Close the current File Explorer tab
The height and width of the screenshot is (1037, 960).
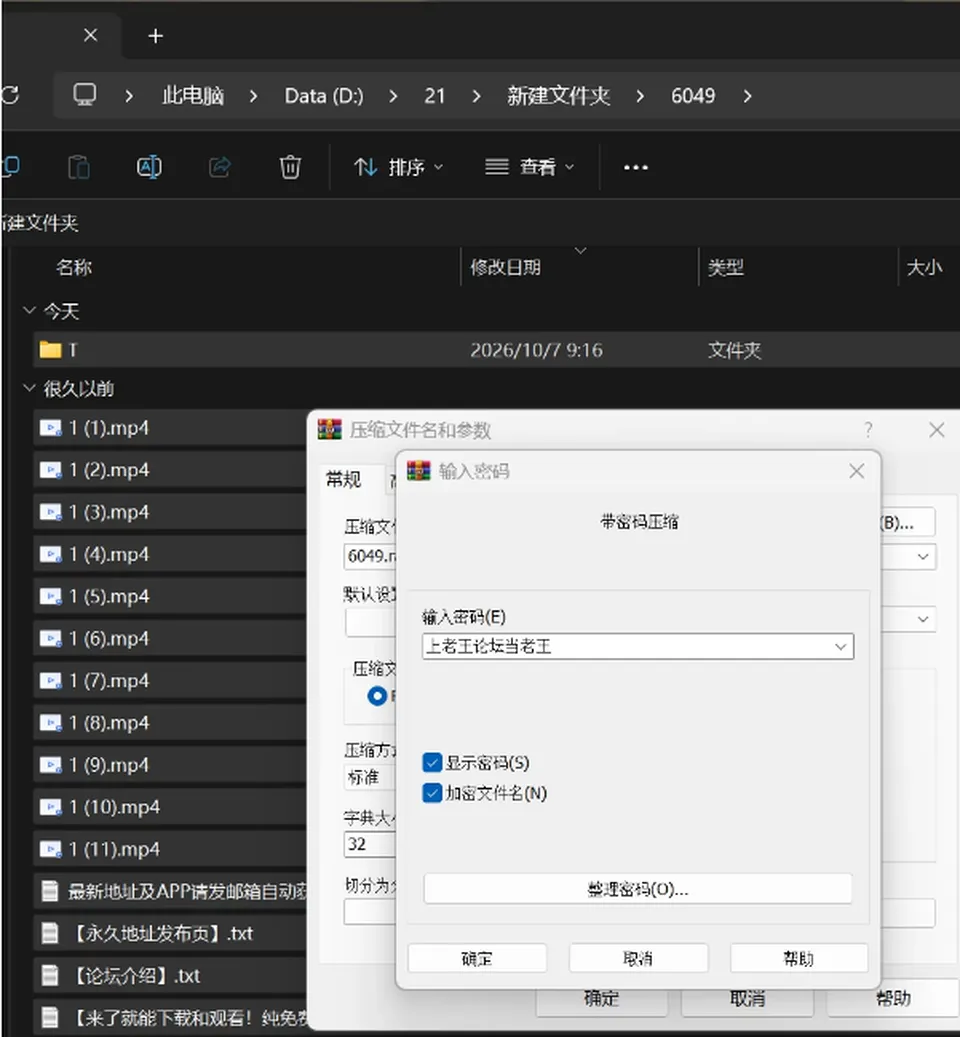(x=91, y=35)
